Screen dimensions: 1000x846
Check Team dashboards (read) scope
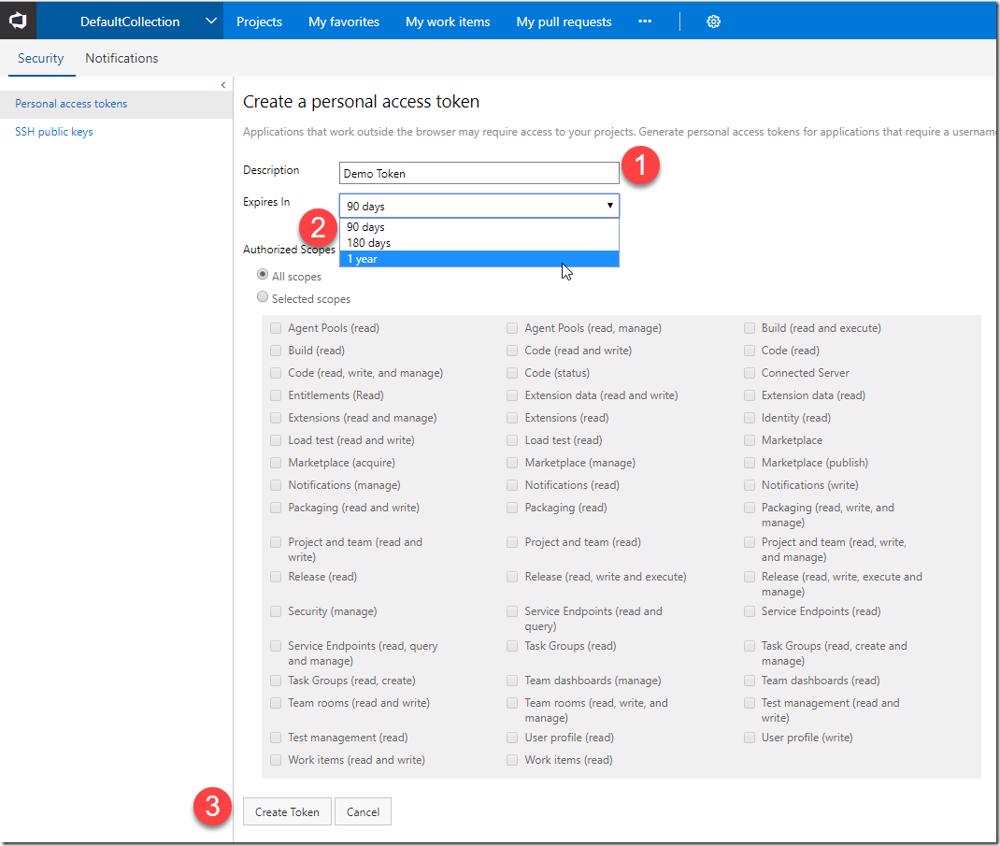click(749, 680)
